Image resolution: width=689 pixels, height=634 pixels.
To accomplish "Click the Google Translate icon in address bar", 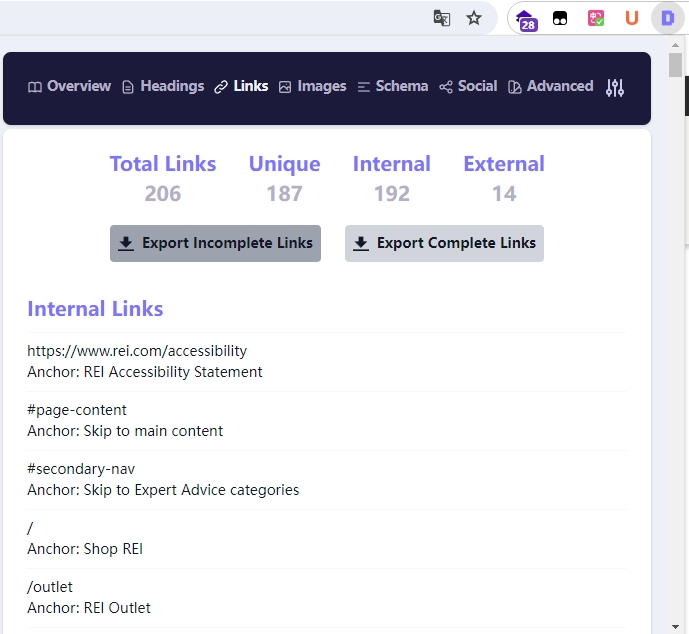I will coord(442,18).
